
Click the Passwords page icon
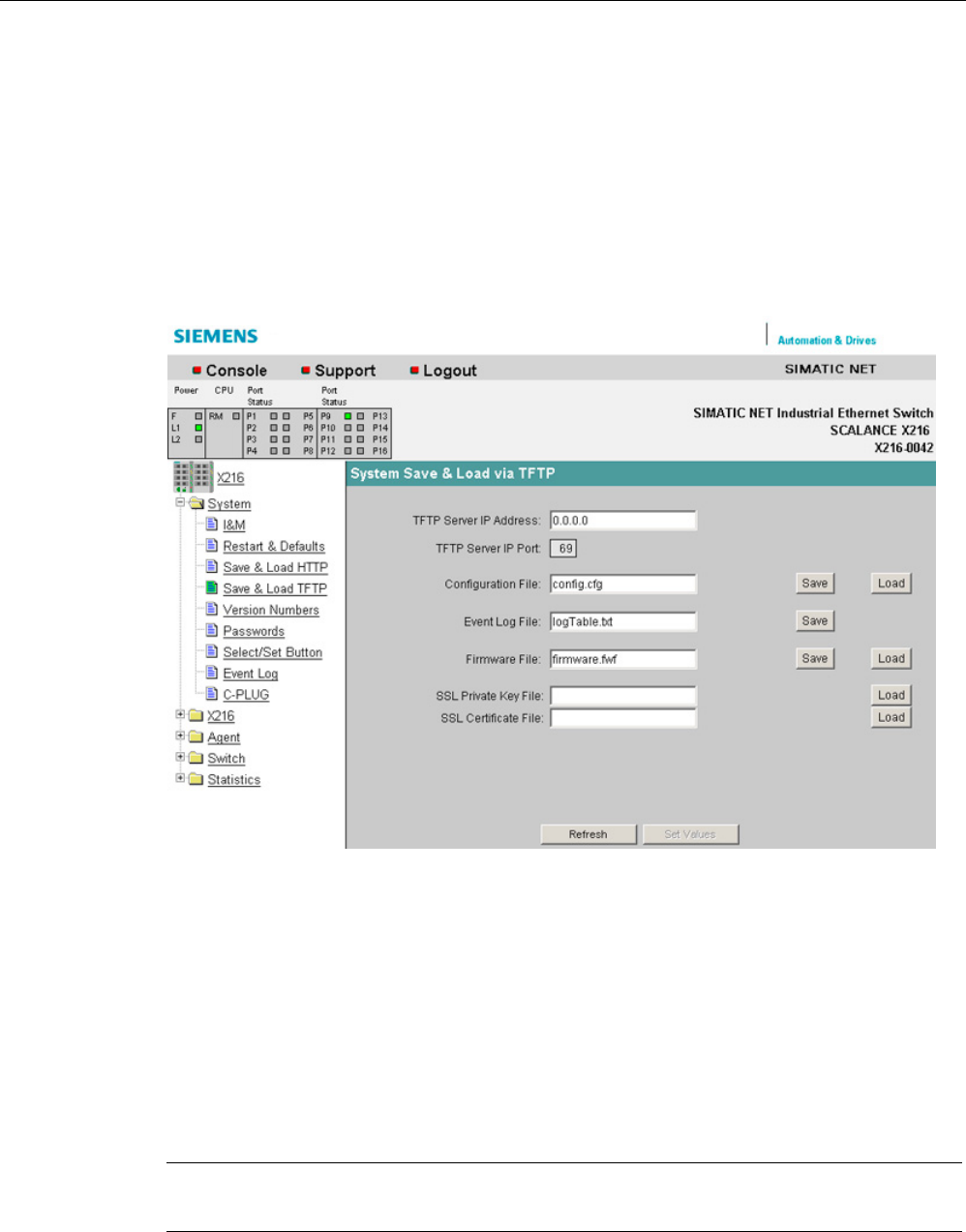pos(212,630)
